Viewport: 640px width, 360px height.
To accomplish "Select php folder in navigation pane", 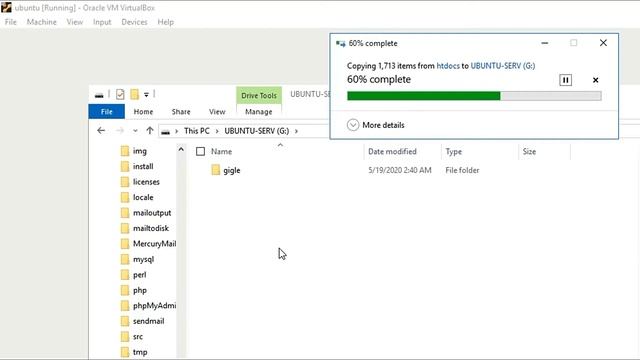I will (x=140, y=291).
